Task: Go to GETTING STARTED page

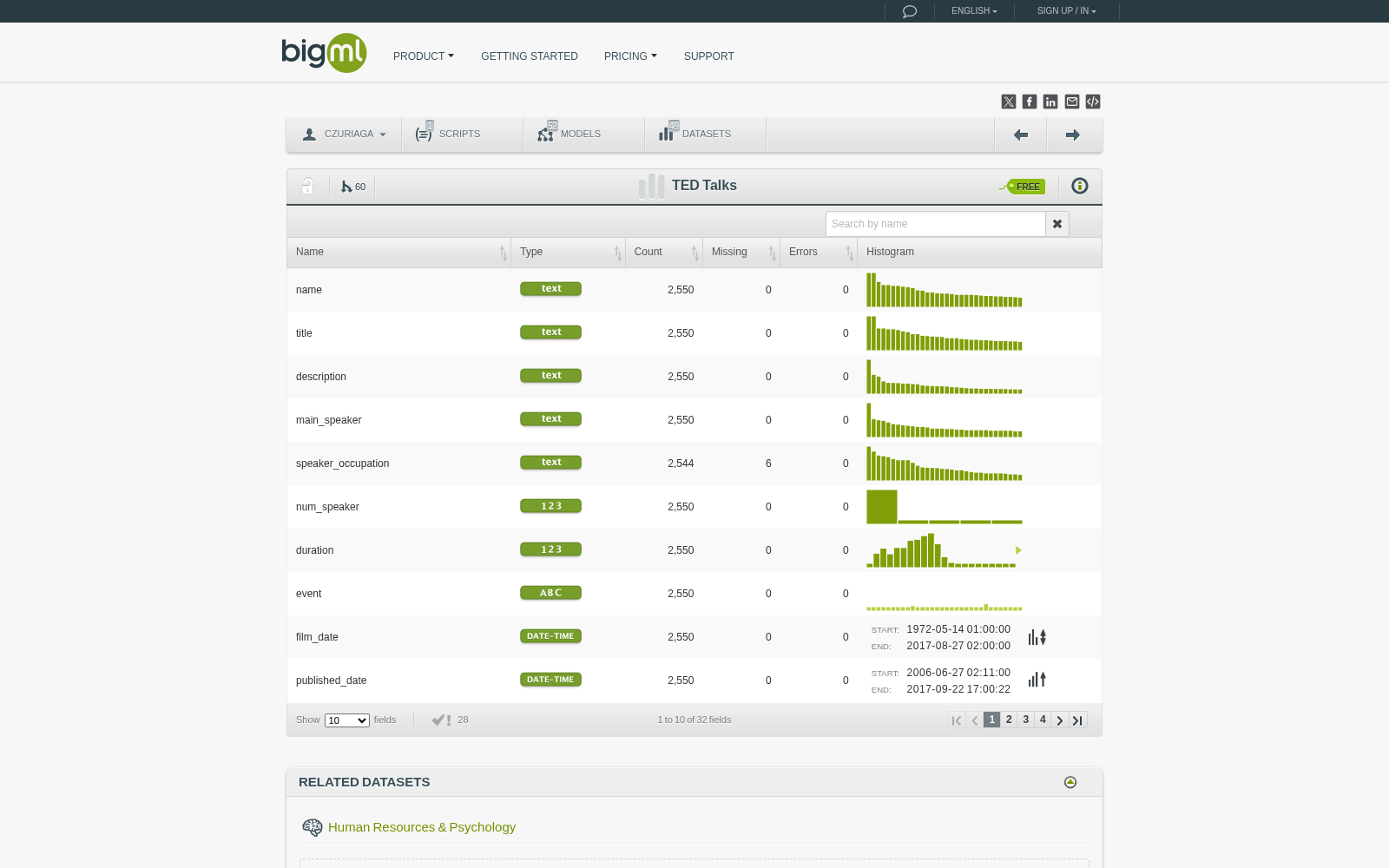Action: coord(530,56)
